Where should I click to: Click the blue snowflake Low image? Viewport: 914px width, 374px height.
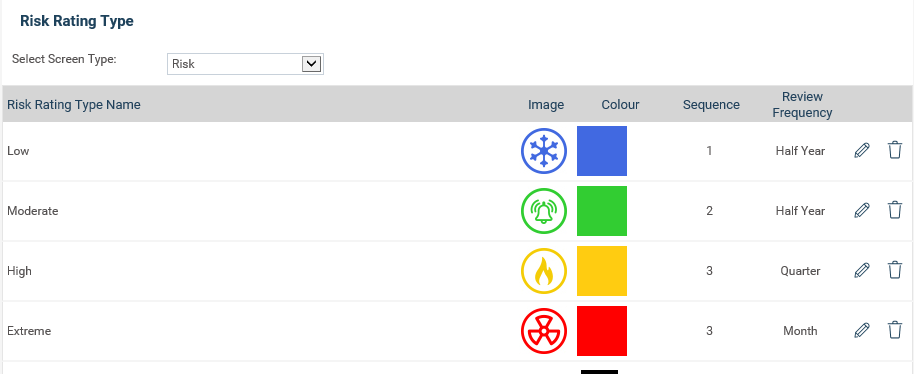(x=544, y=151)
